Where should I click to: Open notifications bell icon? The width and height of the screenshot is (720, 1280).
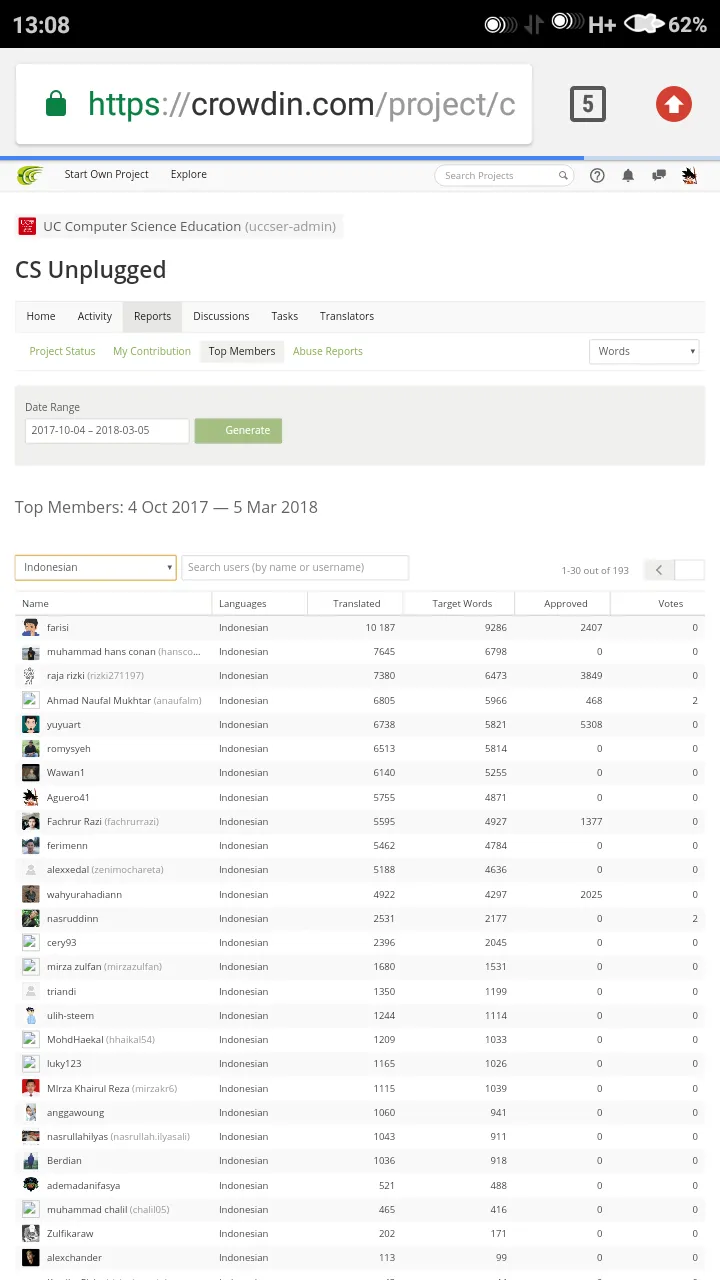[x=628, y=175]
